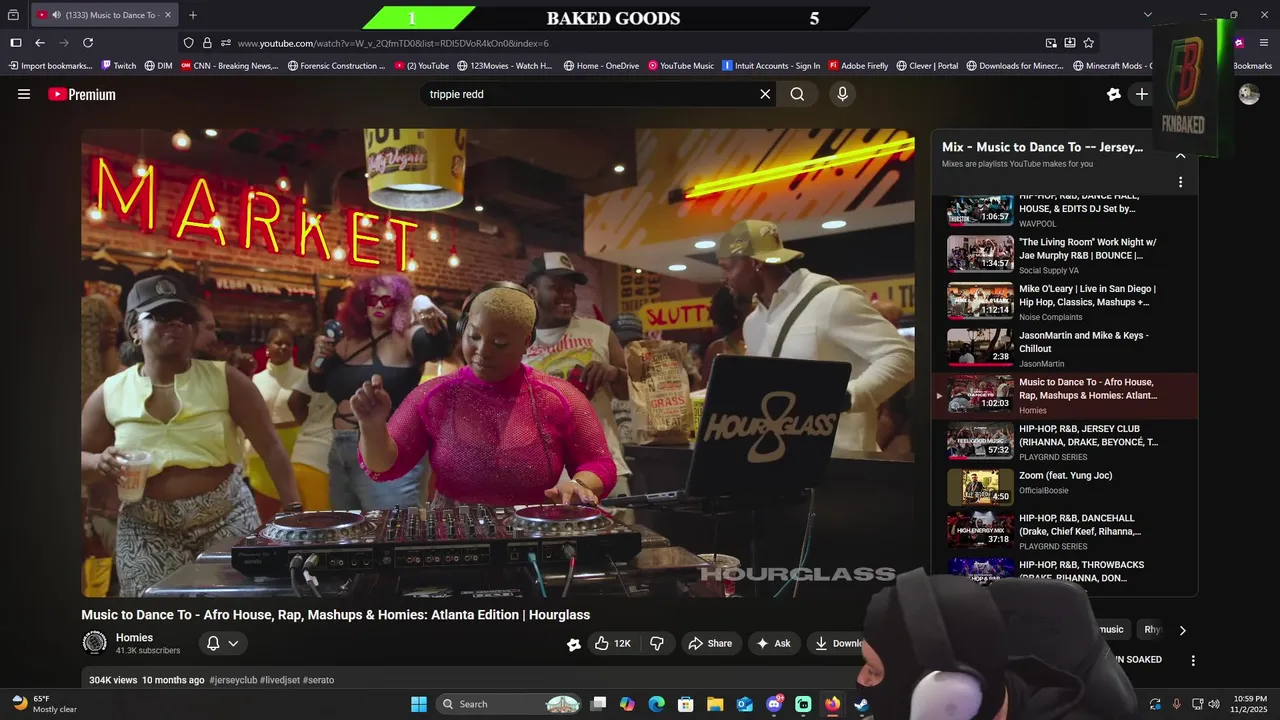
Task: Open the volume control in system tray
Action: coord(1214,704)
